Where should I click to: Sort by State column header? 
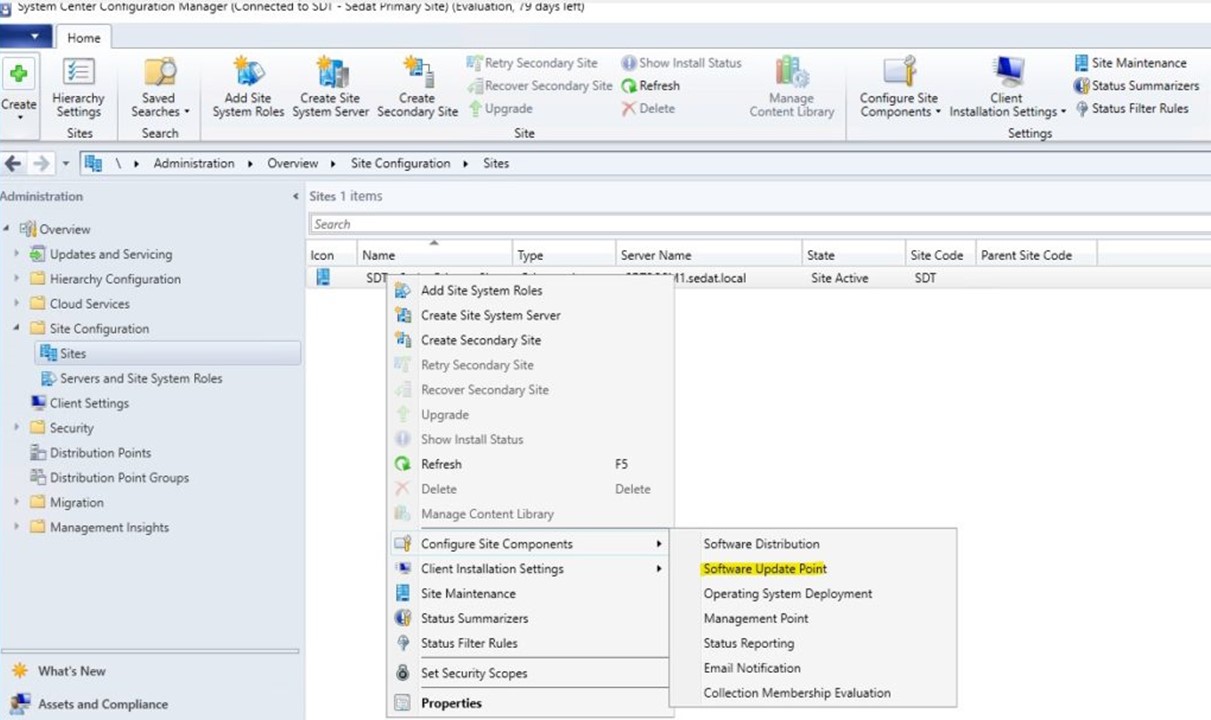click(853, 255)
